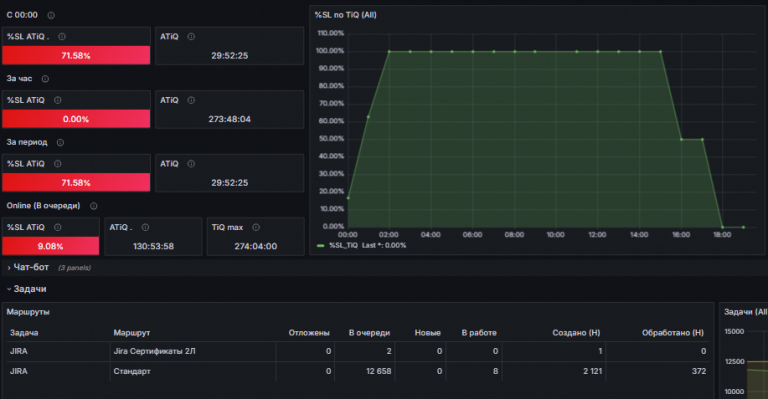Click info icon on ATiQ 273:48:04 panel
This screenshot has height=399, width=768.
click(x=191, y=100)
